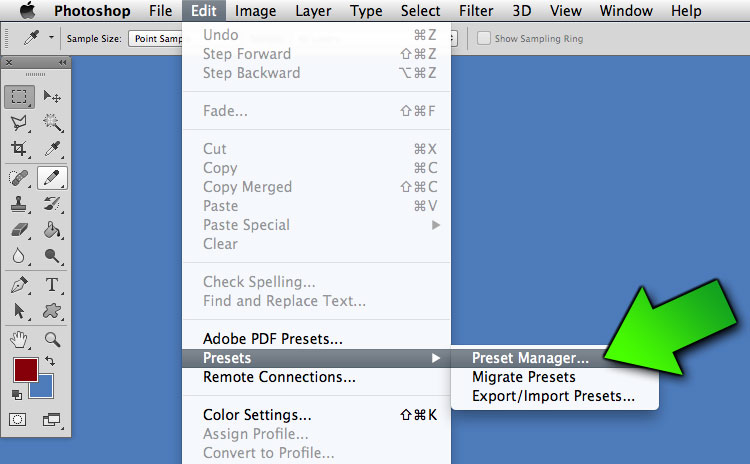Select the Rectangular Marquee tool
This screenshot has width=750, height=464.
click(x=19, y=97)
